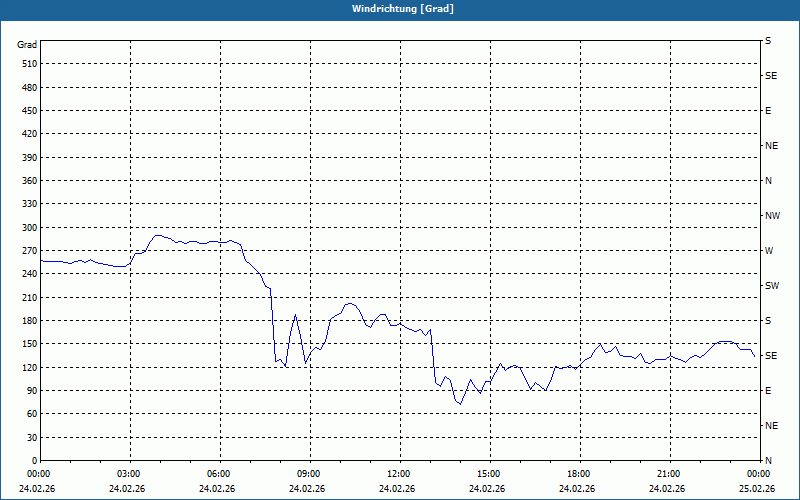The width and height of the screenshot is (800, 500).
Task: Click the blue line's lowest dip after 13:00
Action: (461, 404)
